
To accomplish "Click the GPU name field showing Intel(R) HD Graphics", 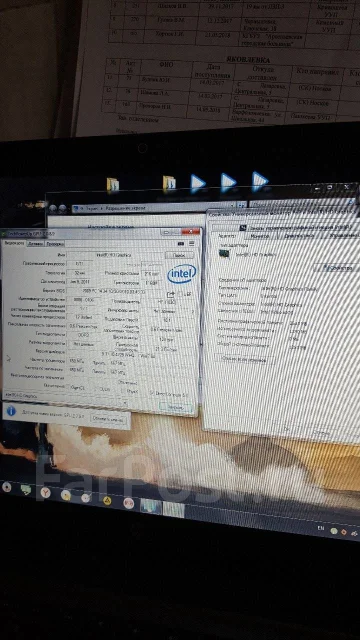I will tap(114, 255).
